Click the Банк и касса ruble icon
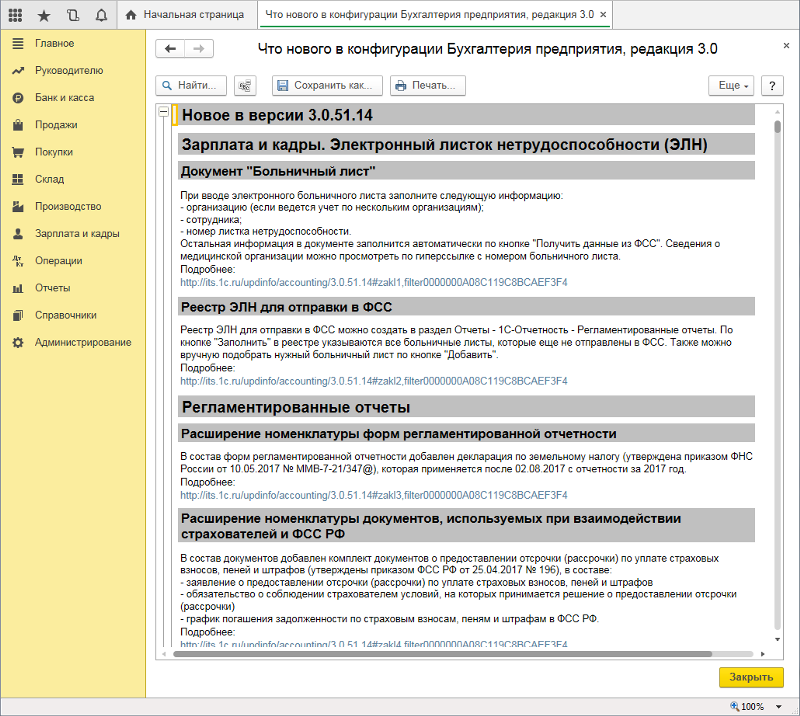This screenshot has height=716, width=800. click(x=18, y=98)
